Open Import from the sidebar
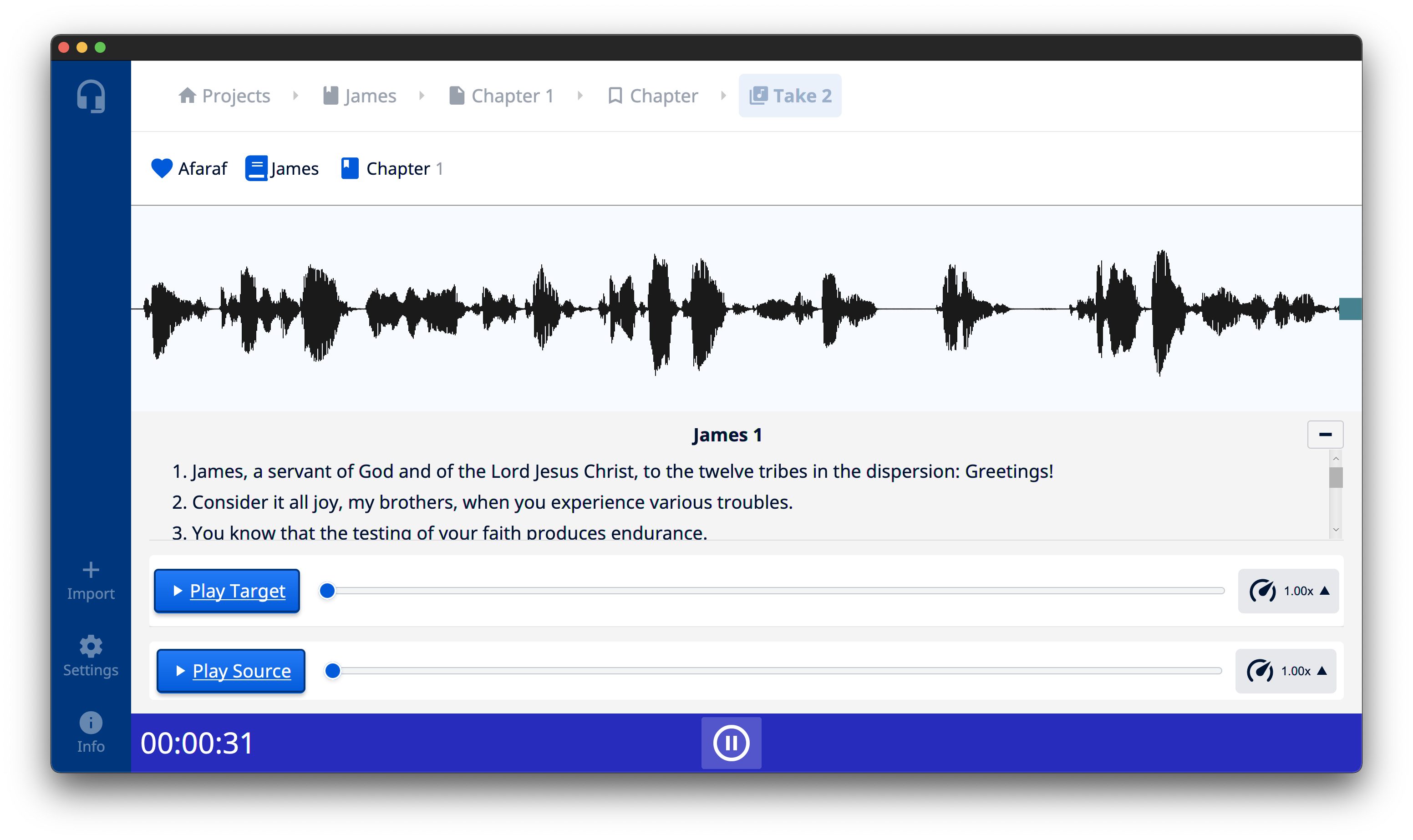The image size is (1413, 840). (91, 580)
